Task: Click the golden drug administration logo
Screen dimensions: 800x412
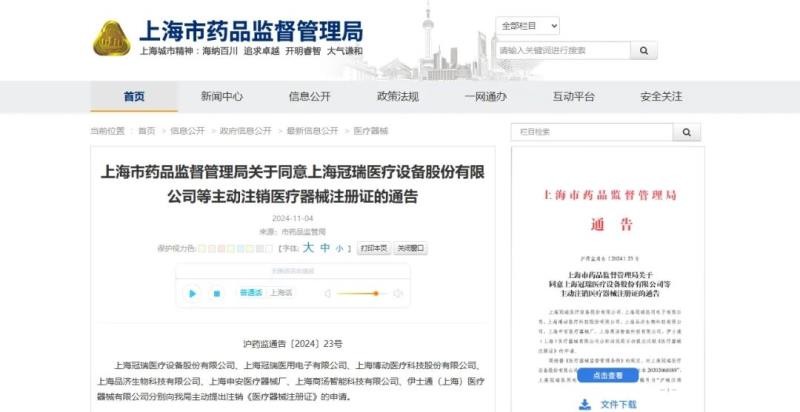Action: pos(112,38)
